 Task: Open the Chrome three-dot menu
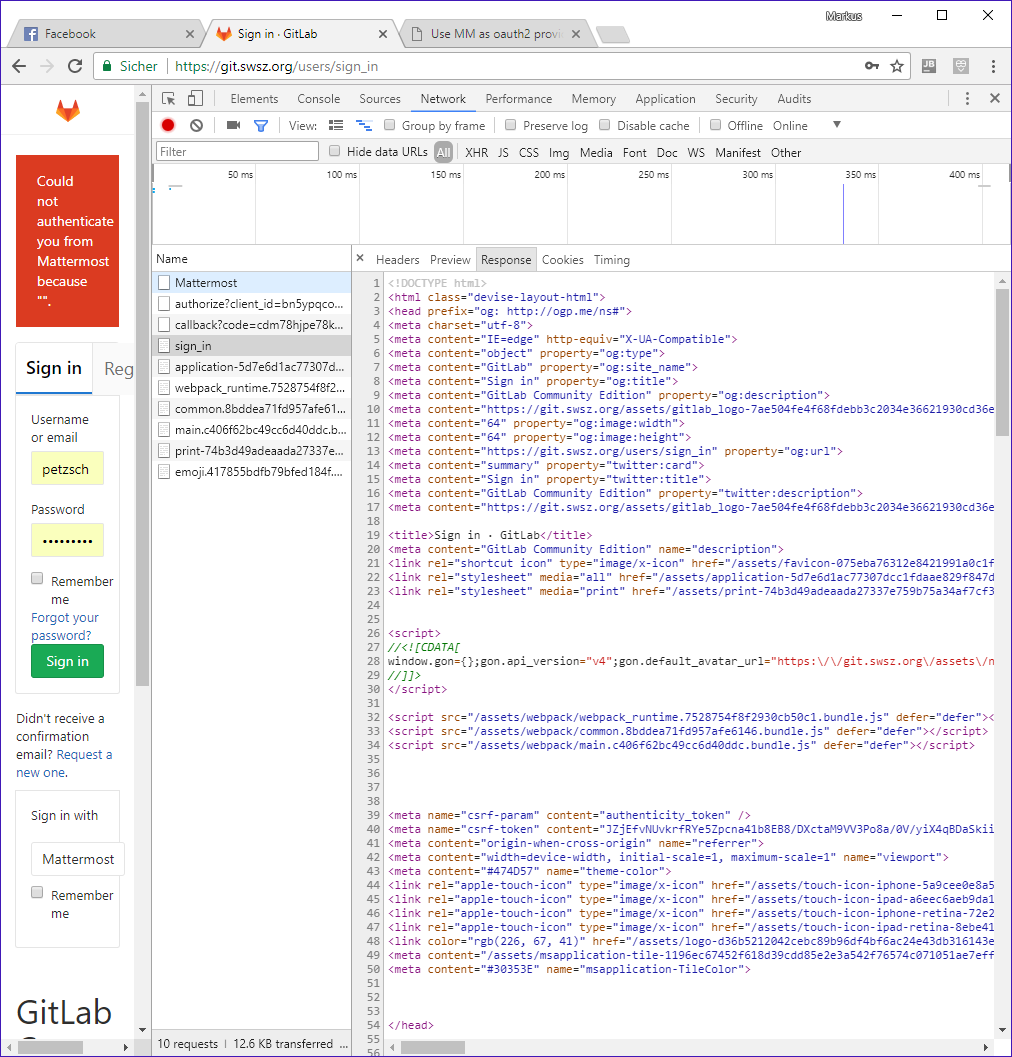(x=993, y=66)
